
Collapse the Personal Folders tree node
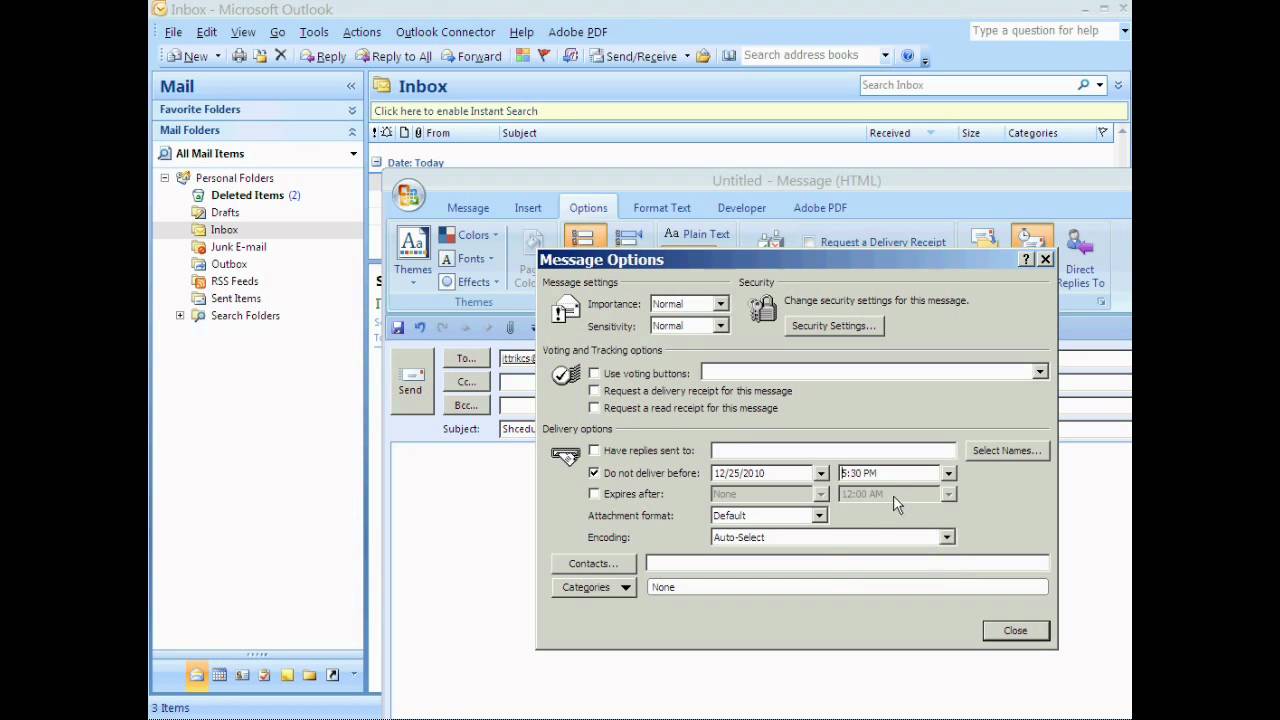[165, 178]
